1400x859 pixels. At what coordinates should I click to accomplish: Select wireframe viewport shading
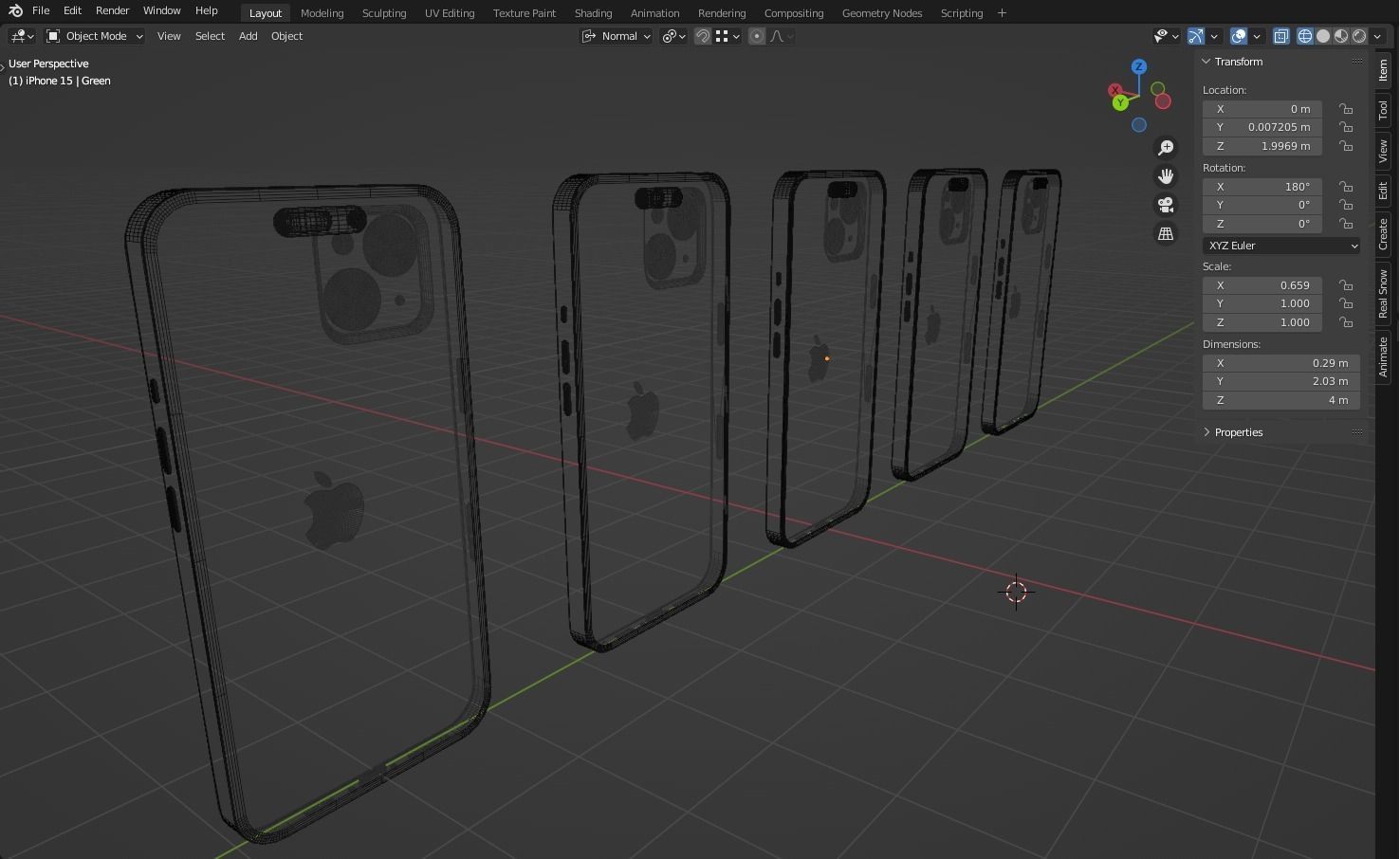tap(1305, 36)
